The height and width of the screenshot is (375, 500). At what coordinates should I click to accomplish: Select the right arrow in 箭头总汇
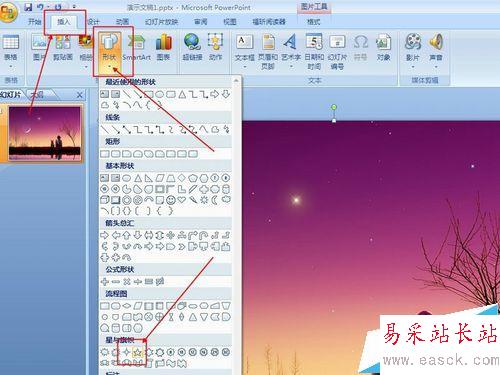pos(104,235)
